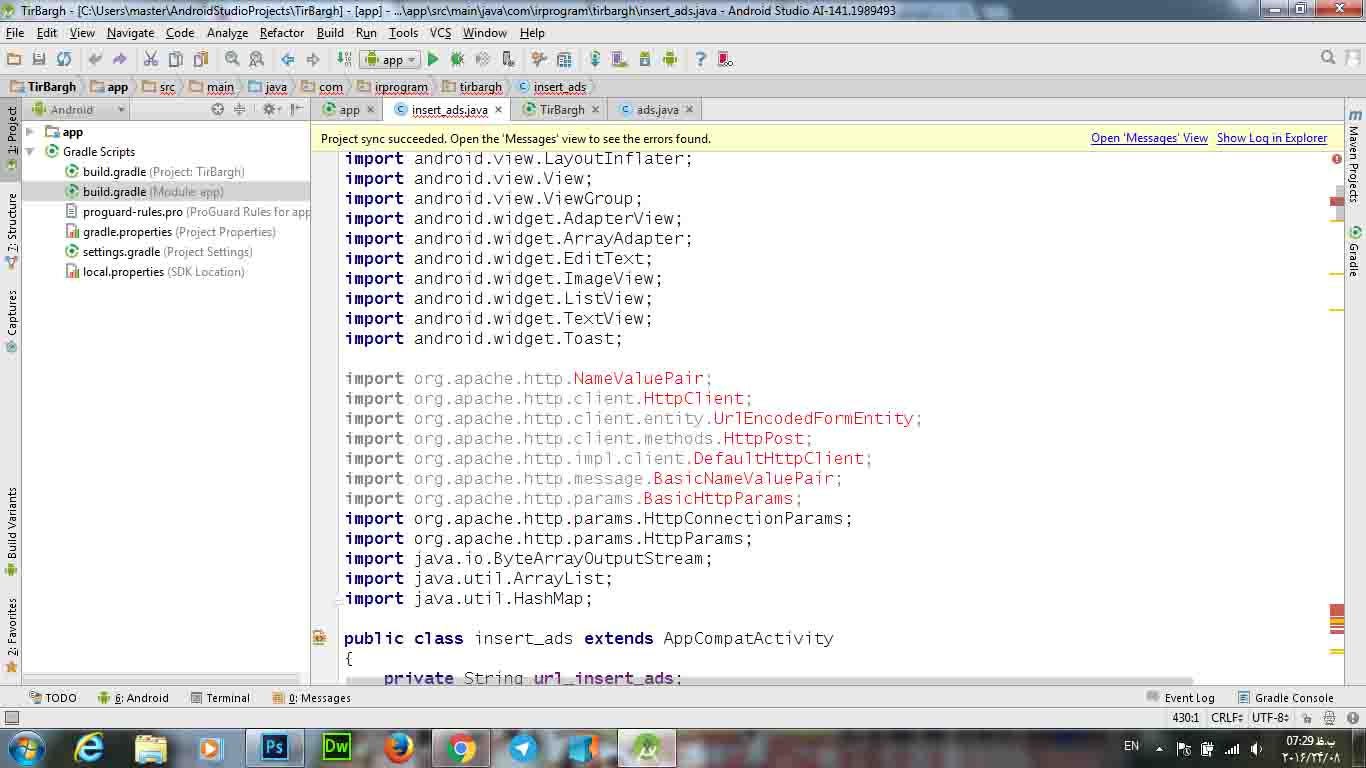Toggle the read-only lock icon in status bar
The width and height of the screenshot is (1366, 768).
(x=1308, y=718)
